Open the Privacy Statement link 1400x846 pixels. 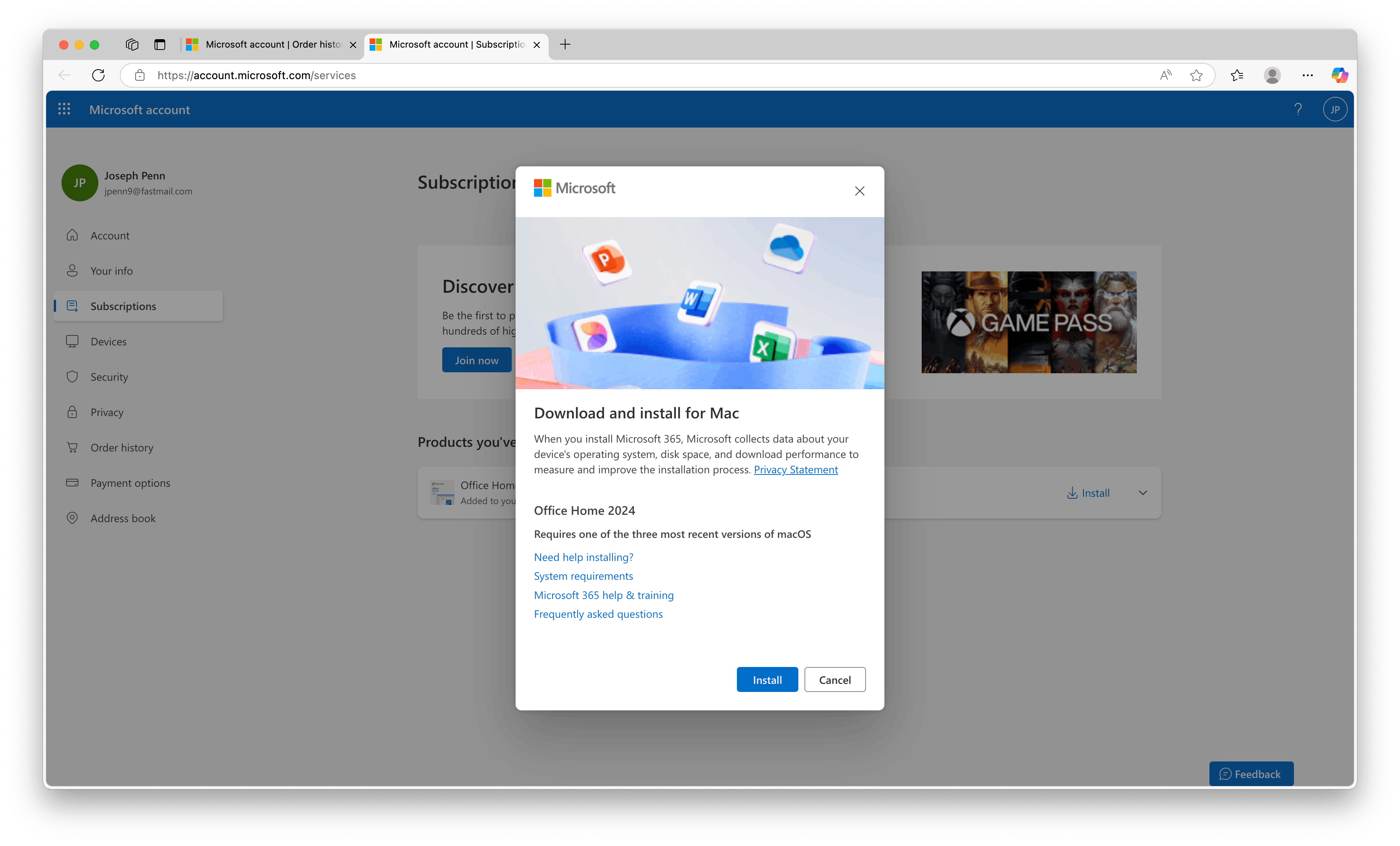(795, 469)
